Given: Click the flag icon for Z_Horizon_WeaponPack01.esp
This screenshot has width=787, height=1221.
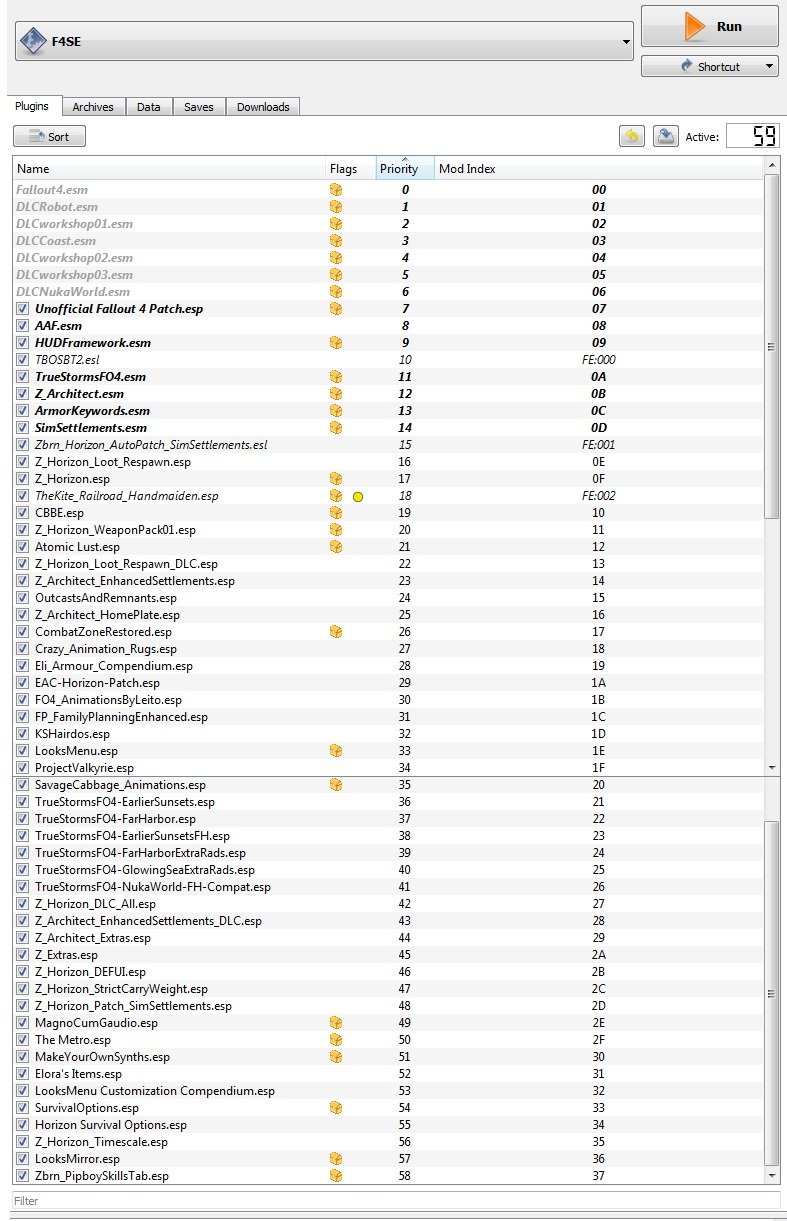Looking at the screenshot, I should tap(336, 530).
